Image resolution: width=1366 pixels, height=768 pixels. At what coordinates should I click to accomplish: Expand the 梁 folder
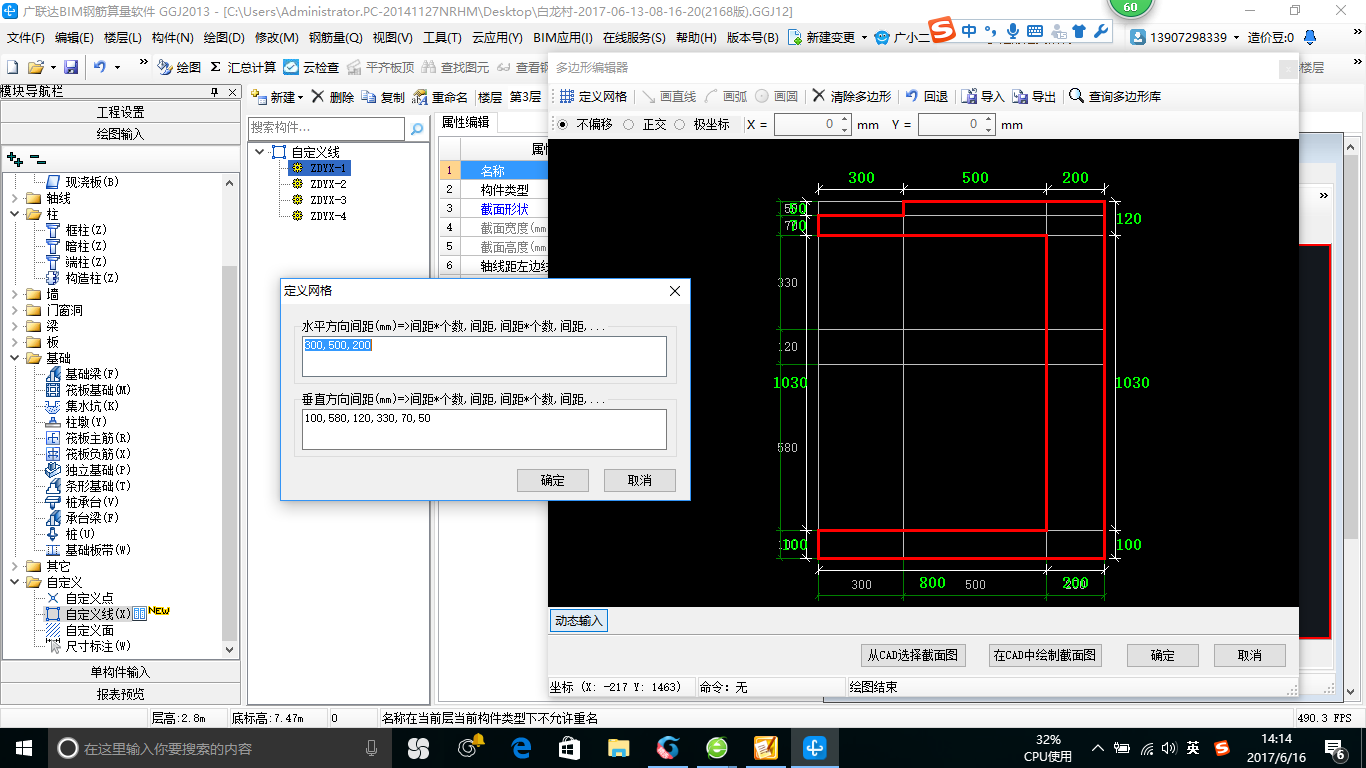(x=14, y=326)
